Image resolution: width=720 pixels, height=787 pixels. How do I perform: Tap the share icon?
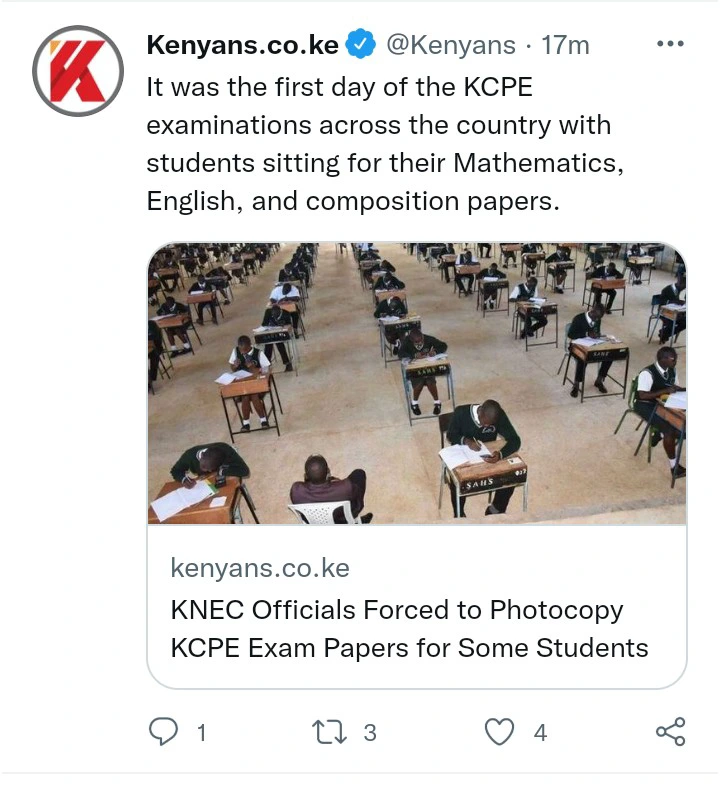click(x=670, y=732)
